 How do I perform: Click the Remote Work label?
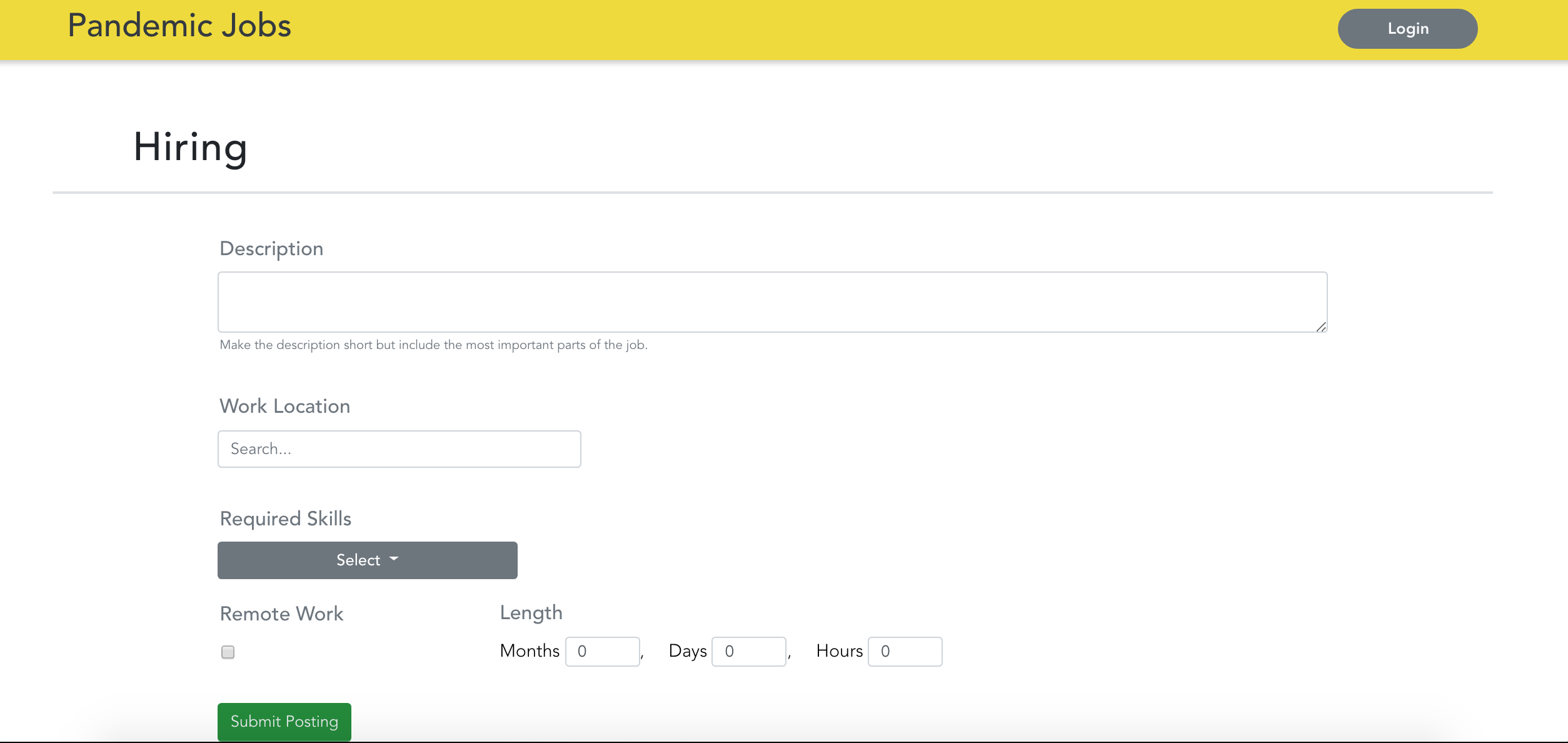281,614
